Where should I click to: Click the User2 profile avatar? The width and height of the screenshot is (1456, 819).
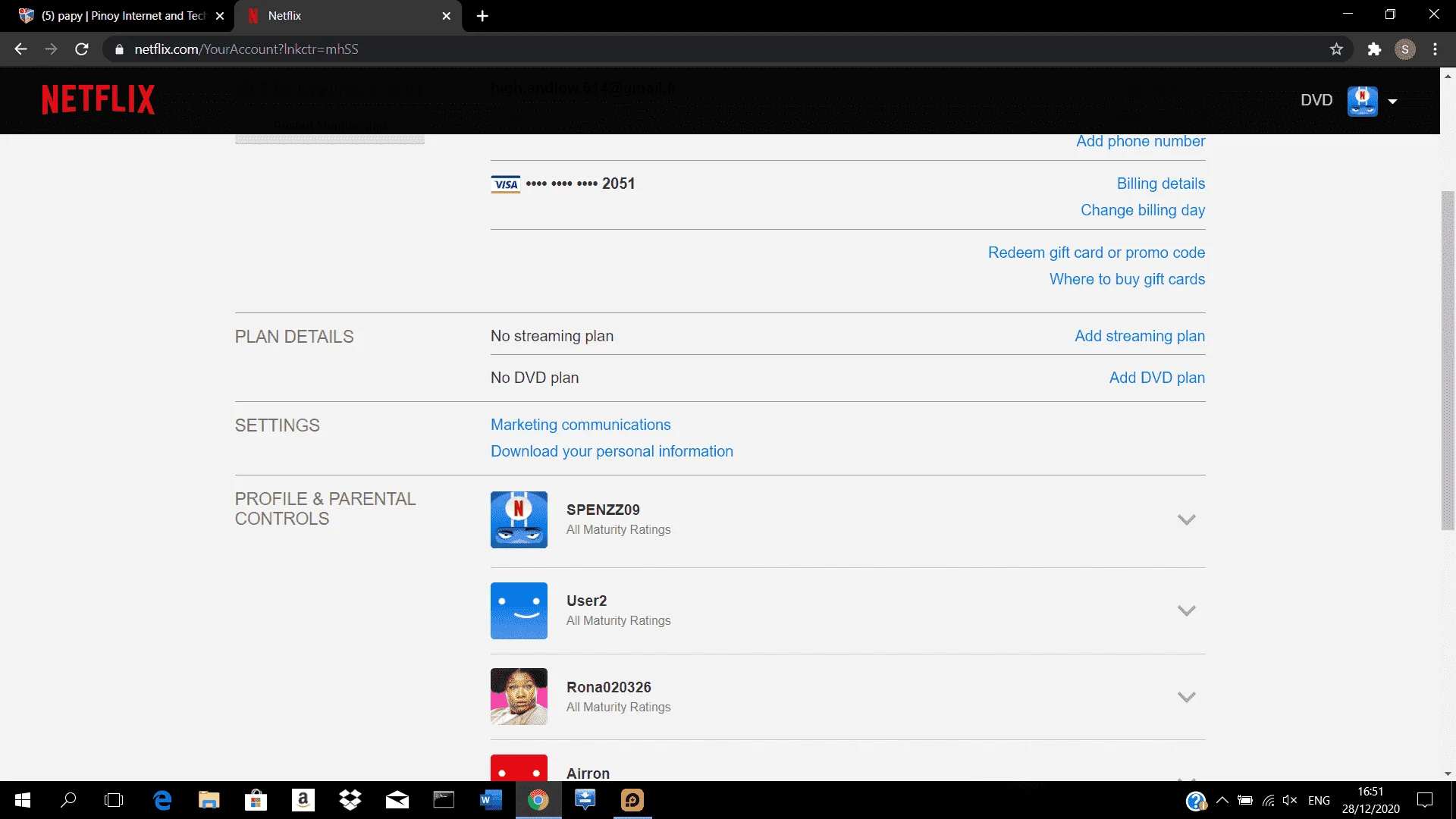tap(519, 610)
